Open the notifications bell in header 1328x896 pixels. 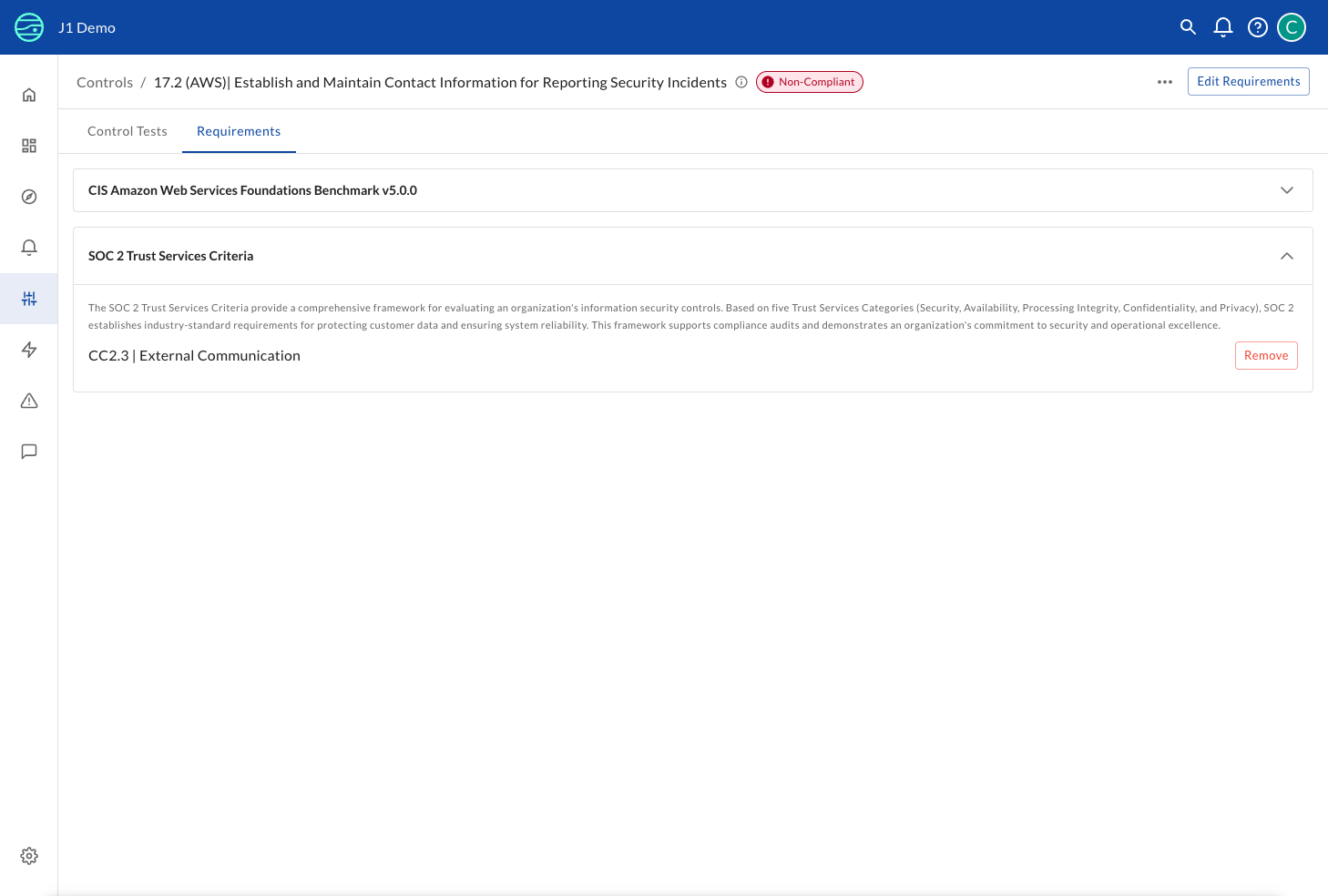tap(1222, 27)
